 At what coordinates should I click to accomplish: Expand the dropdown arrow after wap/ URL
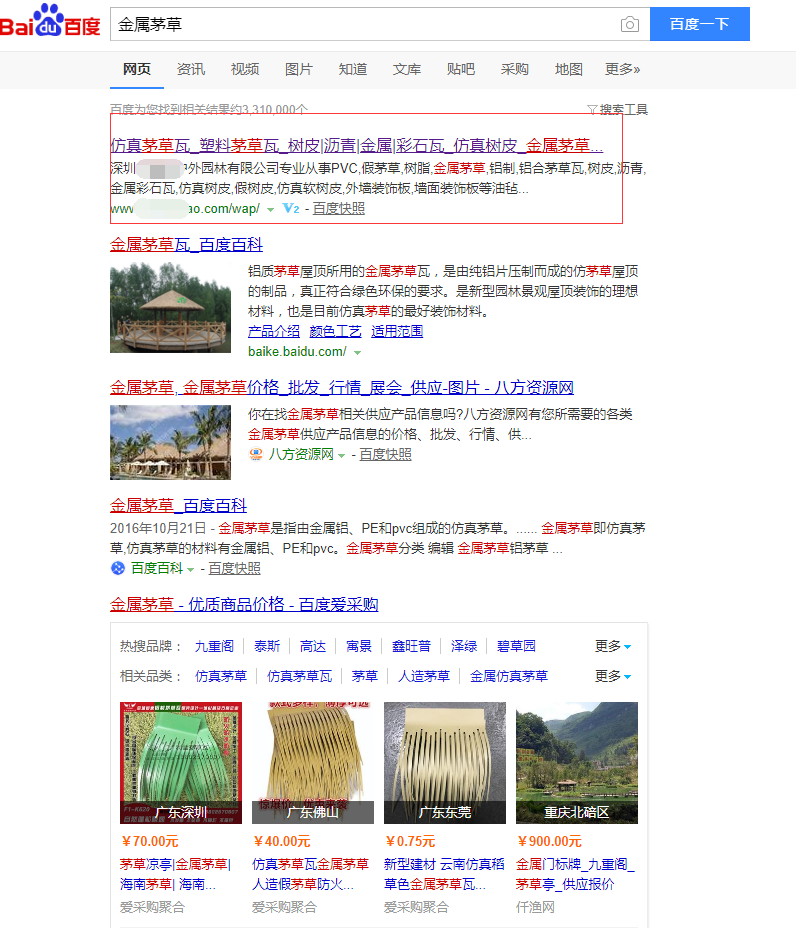270,210
